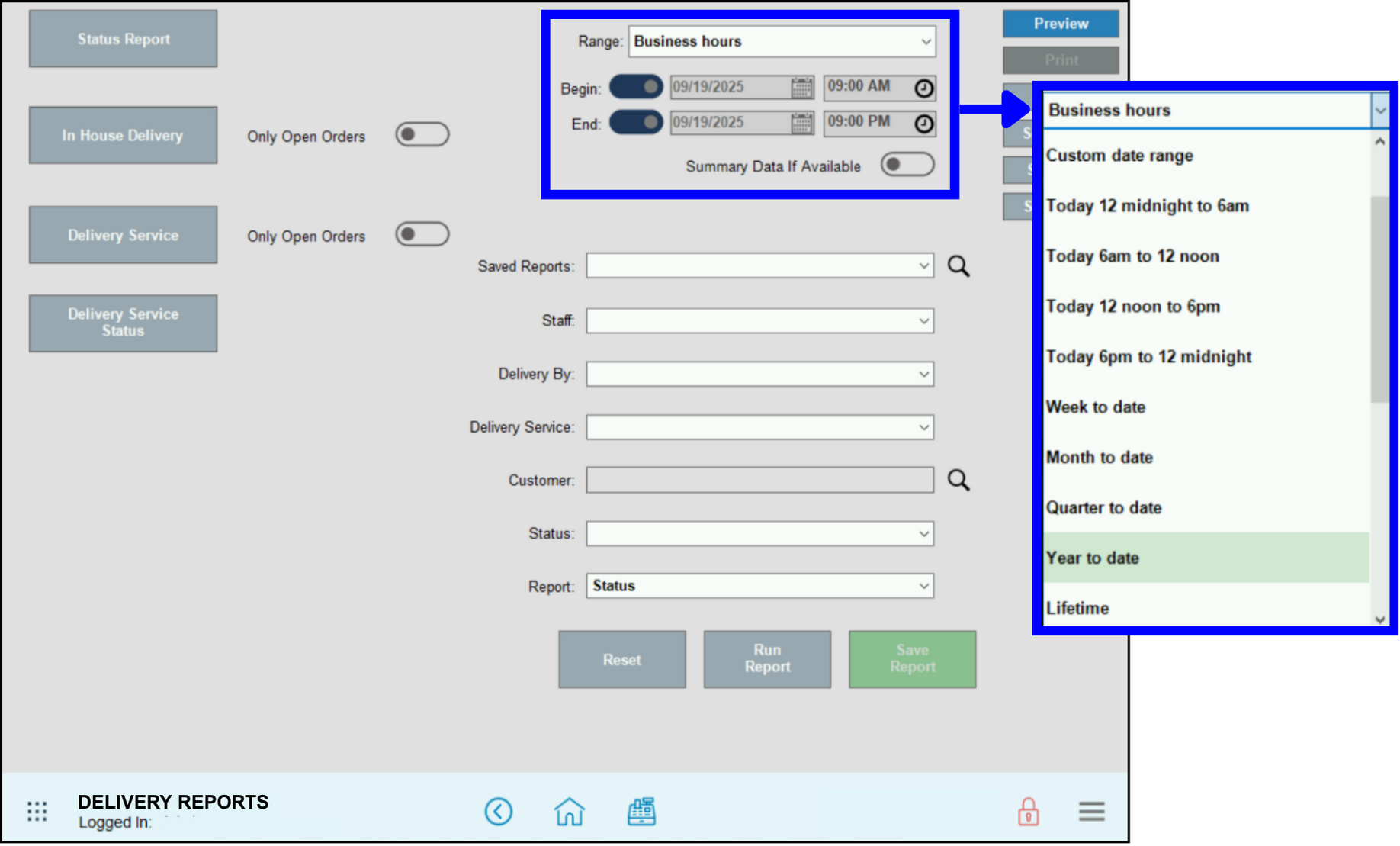
Task: Toggle Only Open Orders for In House Delivery
Action: tap(422, 135)
